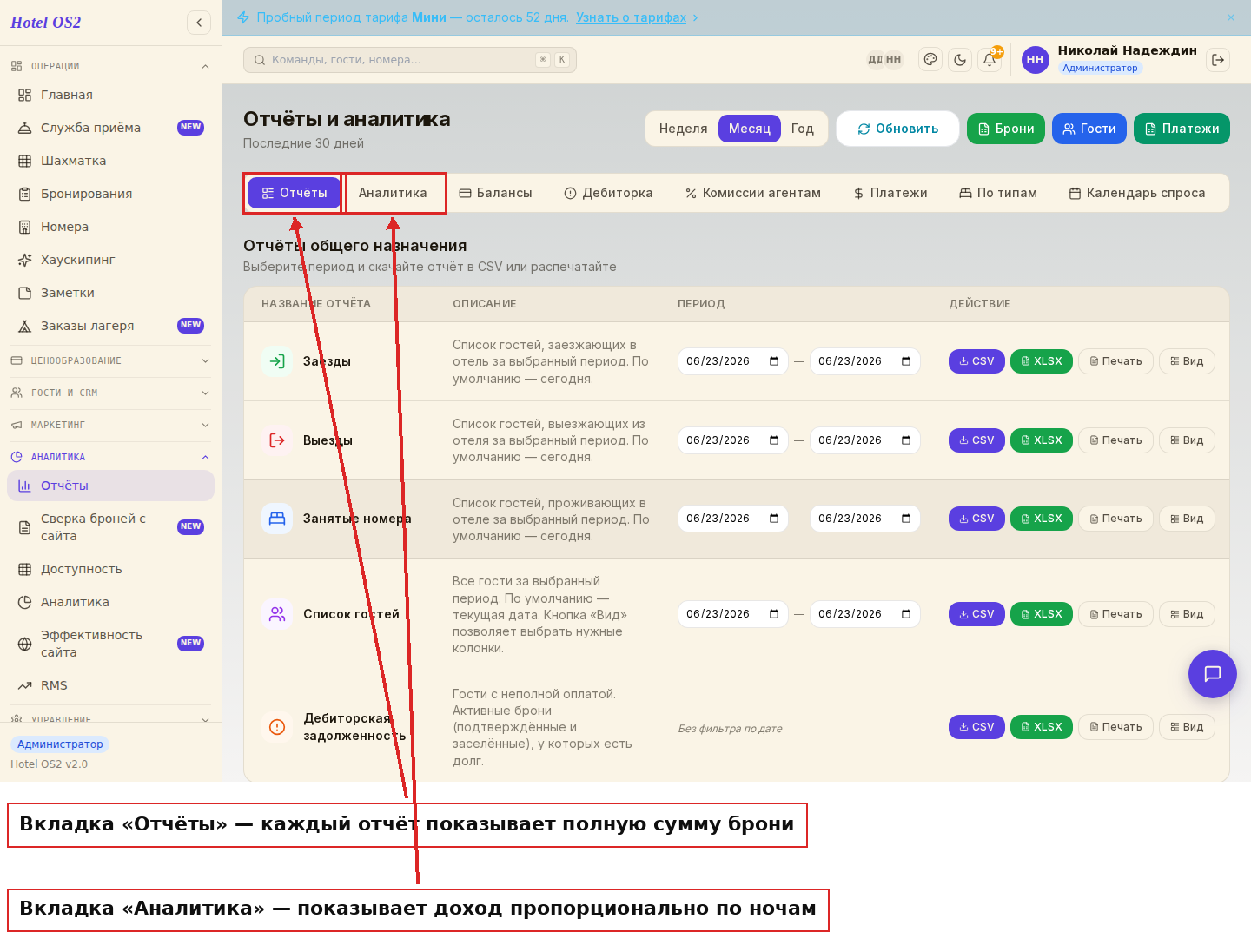Expand the ГОСТИ И CRM section

coord(110,393)
